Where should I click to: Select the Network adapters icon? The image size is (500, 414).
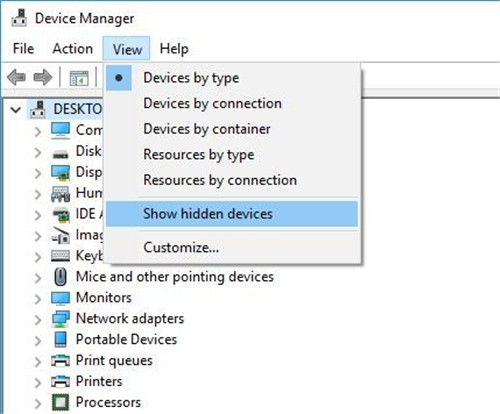click(60, 319)
